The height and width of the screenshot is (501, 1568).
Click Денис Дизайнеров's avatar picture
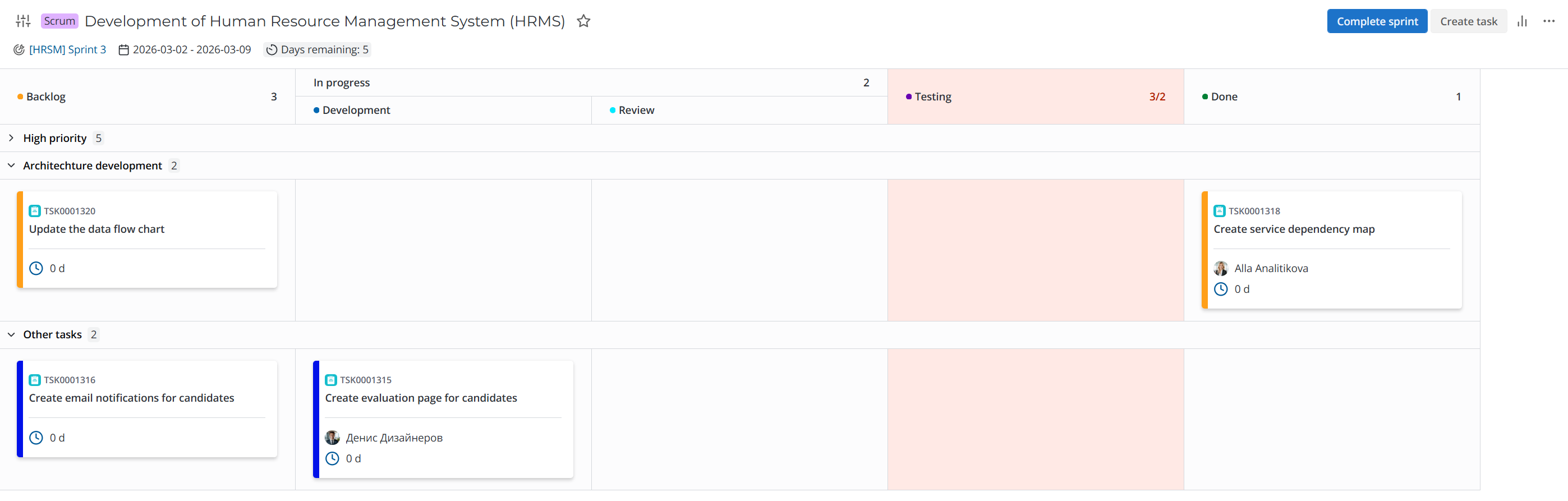332,438
